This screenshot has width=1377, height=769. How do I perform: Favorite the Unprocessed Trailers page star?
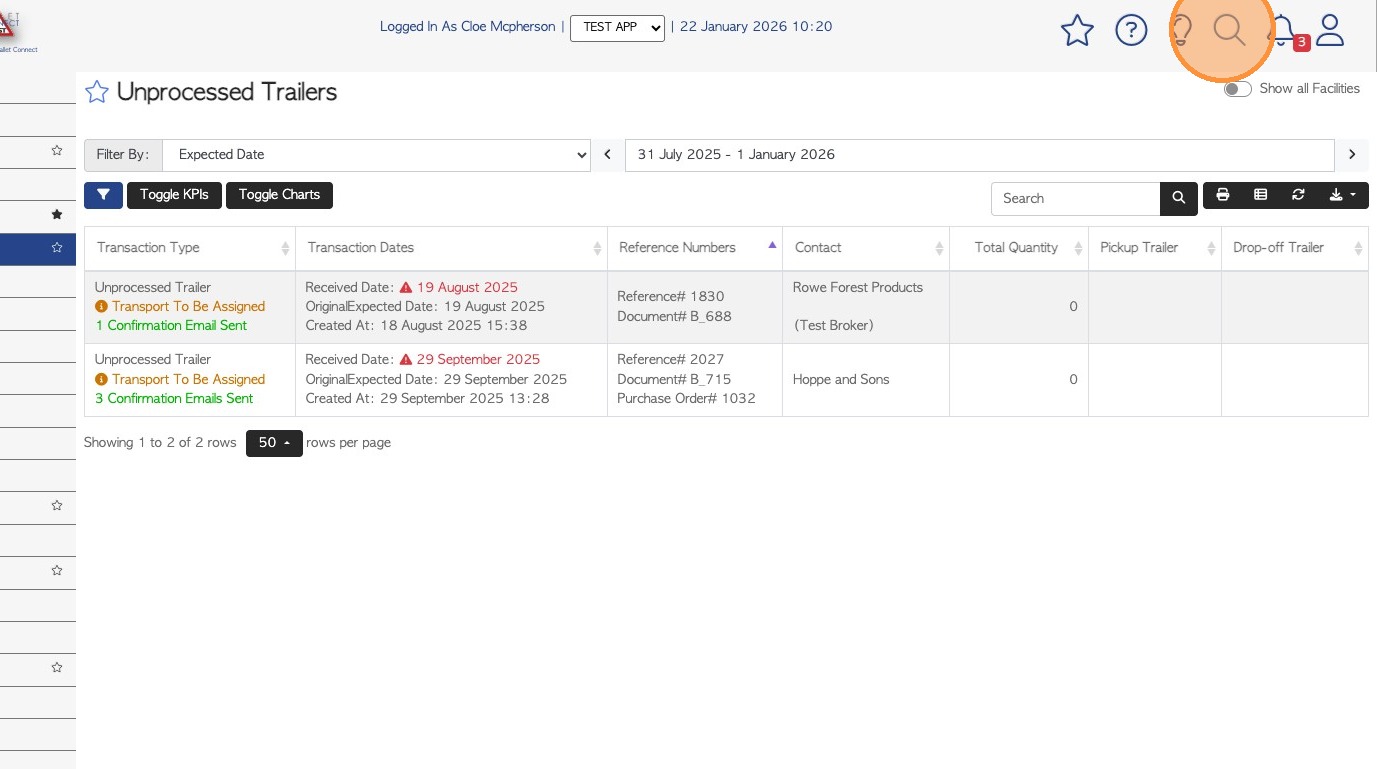96,92
